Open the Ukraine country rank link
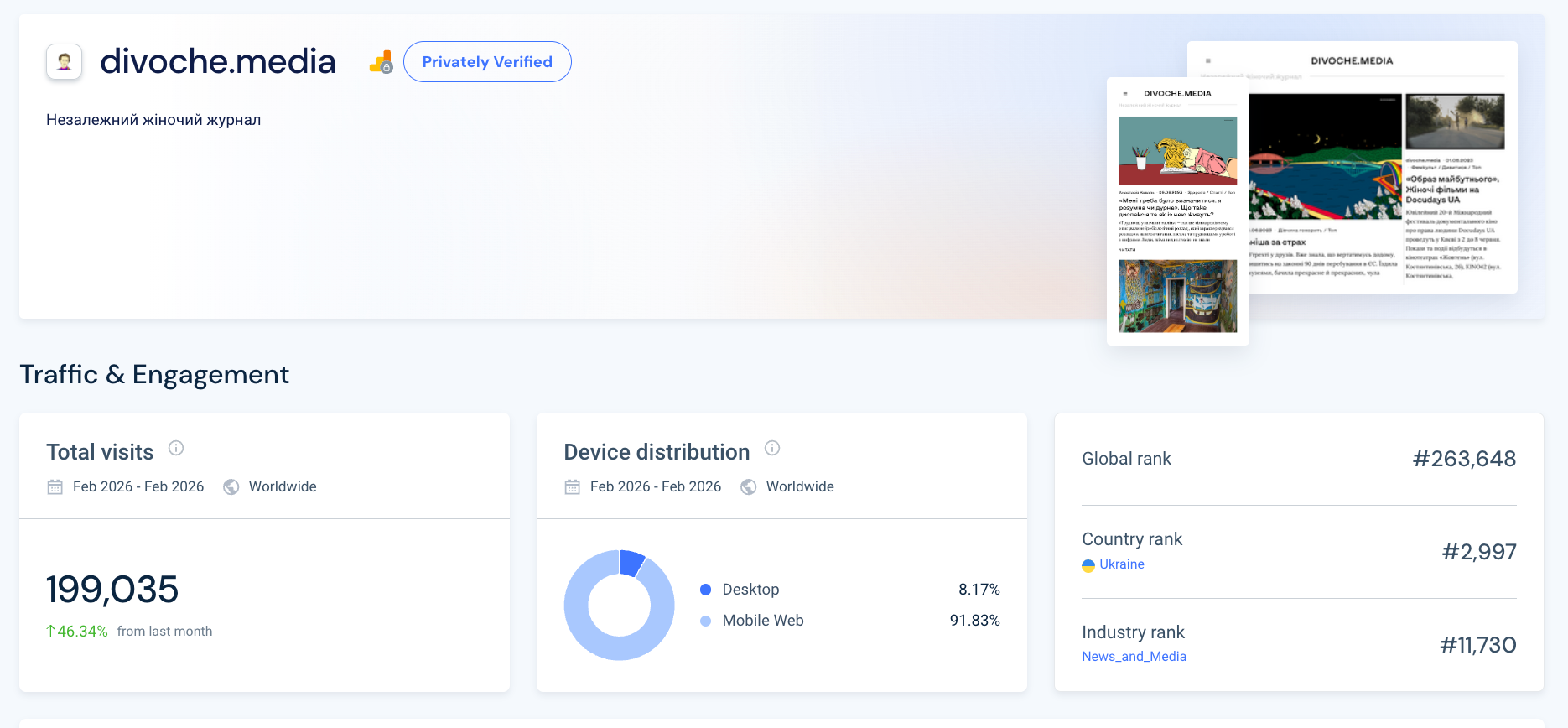The image size is (1568, 728). 1122,564
